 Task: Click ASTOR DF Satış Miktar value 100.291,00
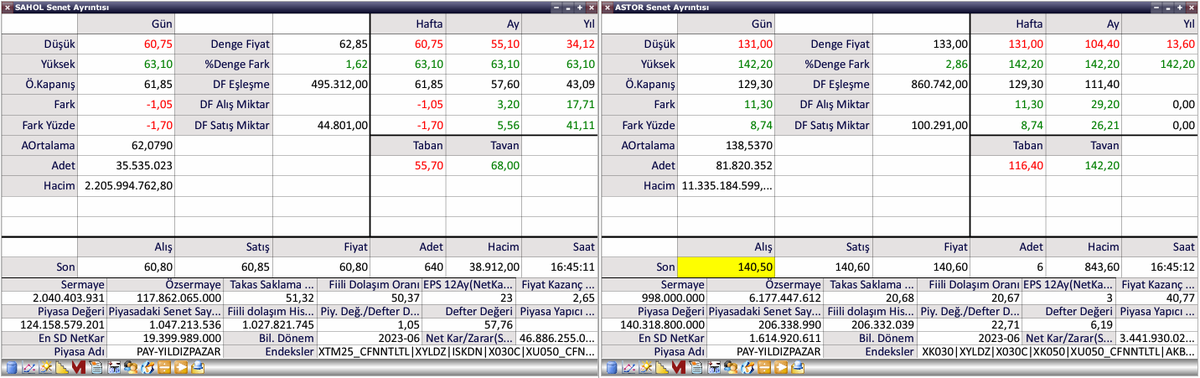click(x=940, y=125)
